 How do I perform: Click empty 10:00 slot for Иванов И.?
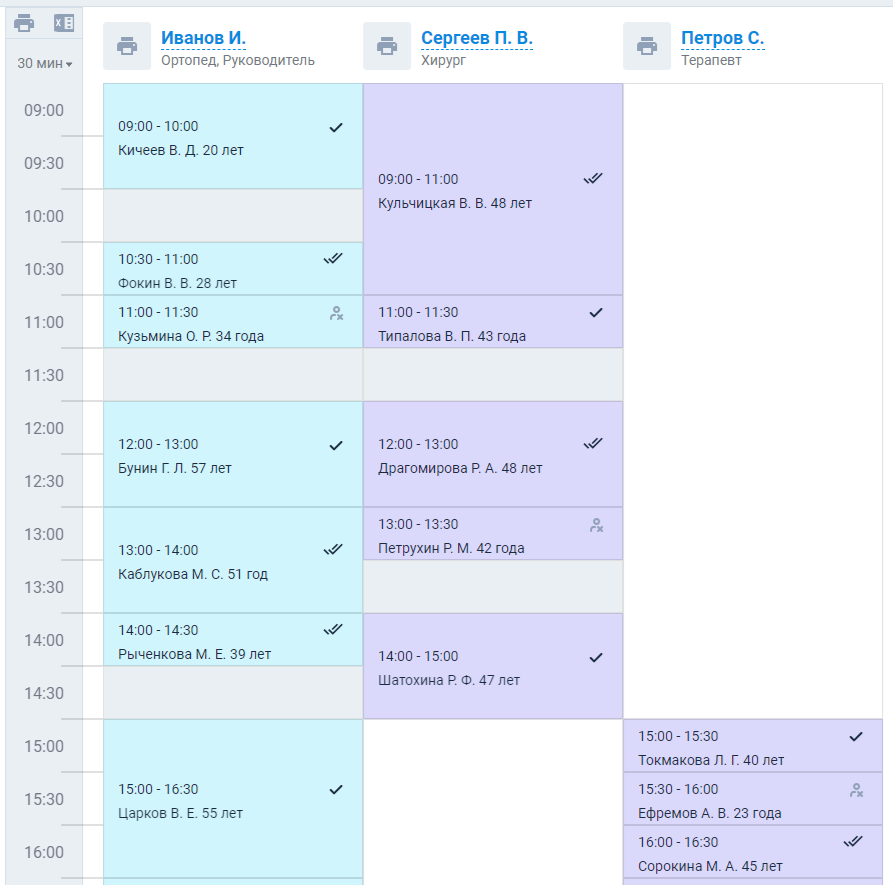pyautogui.click(x=233, y=216)
